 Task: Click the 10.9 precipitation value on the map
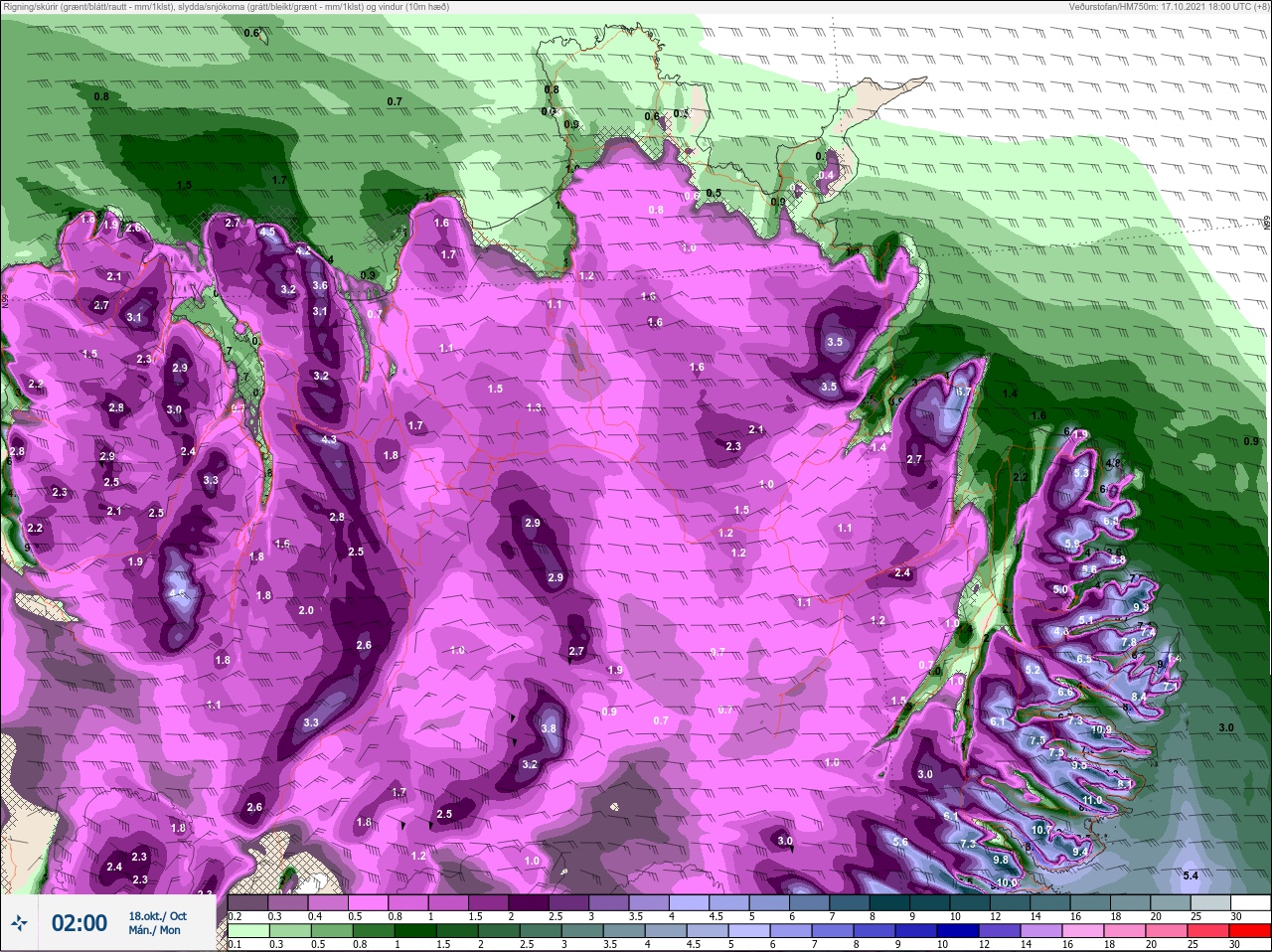pyautogui.click(x=1101, y=729)
